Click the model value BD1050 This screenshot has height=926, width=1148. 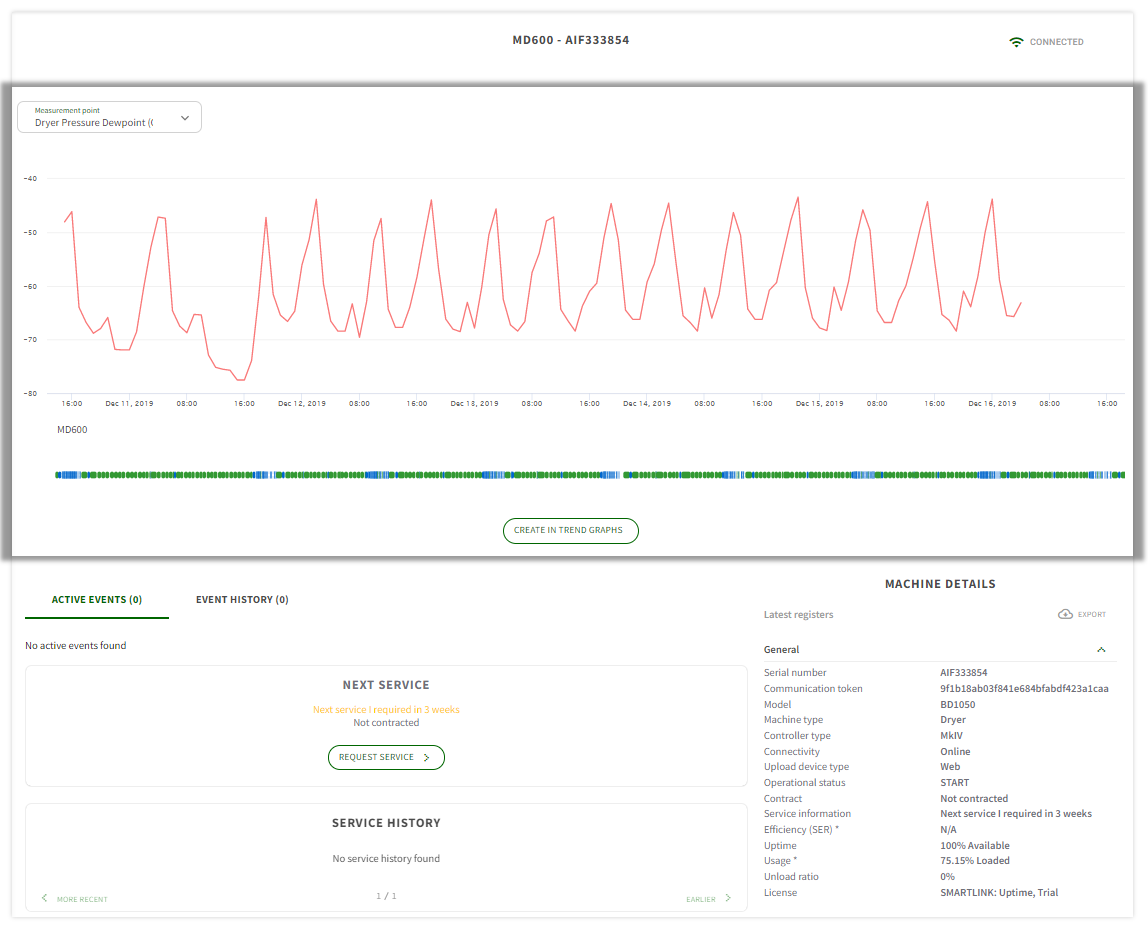(958, 705)
